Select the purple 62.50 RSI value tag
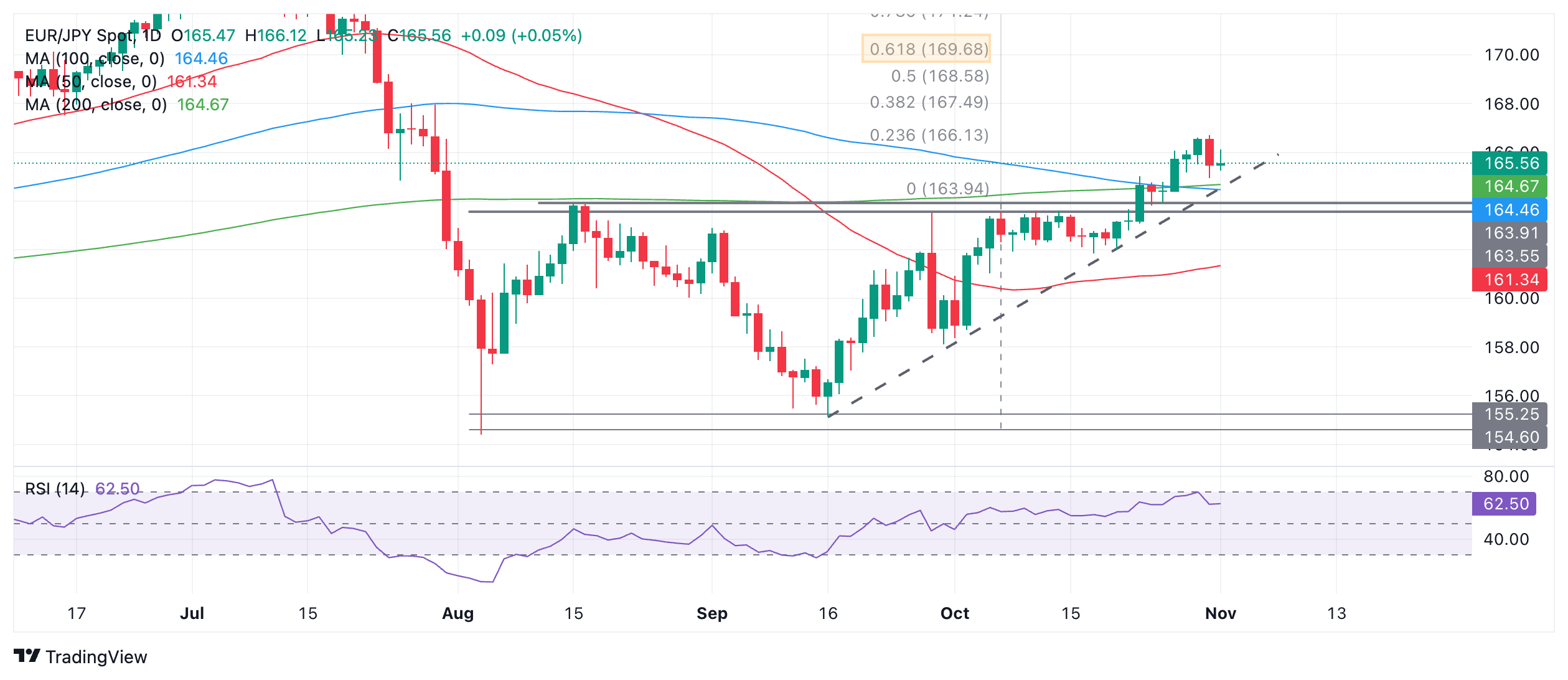This screenshot has height=680, width=1568. (x=1503, y=504)
